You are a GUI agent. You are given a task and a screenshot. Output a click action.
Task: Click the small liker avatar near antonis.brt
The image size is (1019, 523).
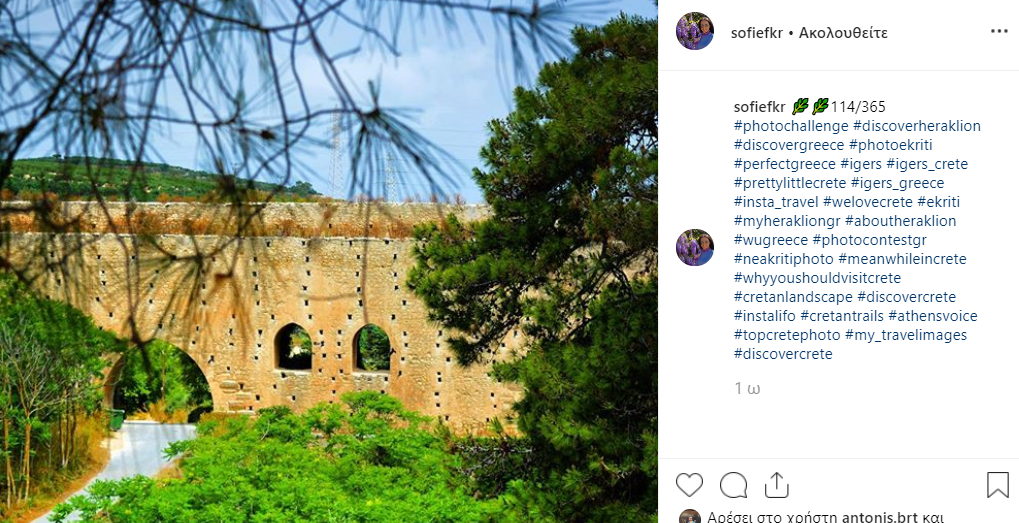coord(690,517)
